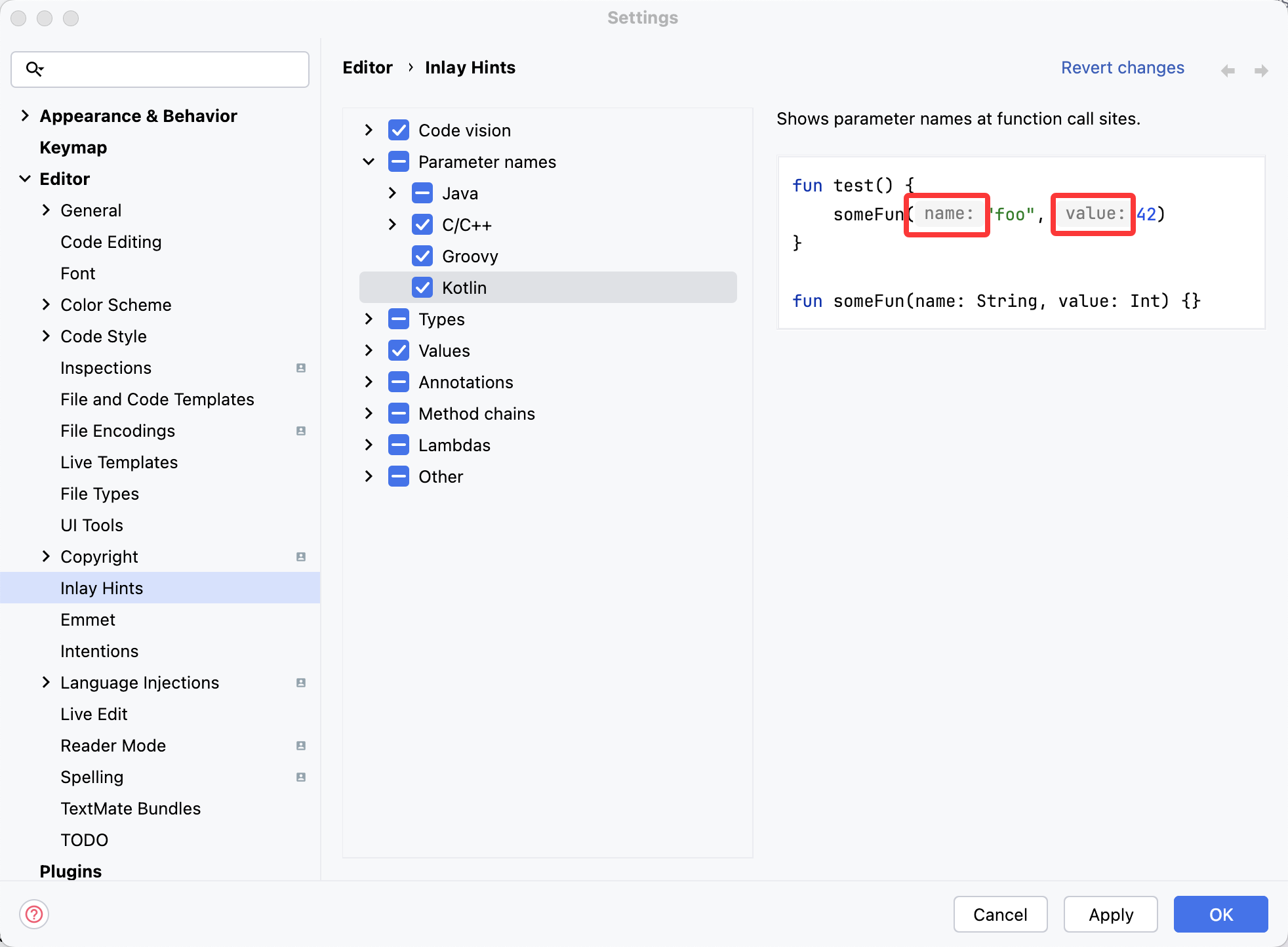Expand the General settings node

click(46, 210)
